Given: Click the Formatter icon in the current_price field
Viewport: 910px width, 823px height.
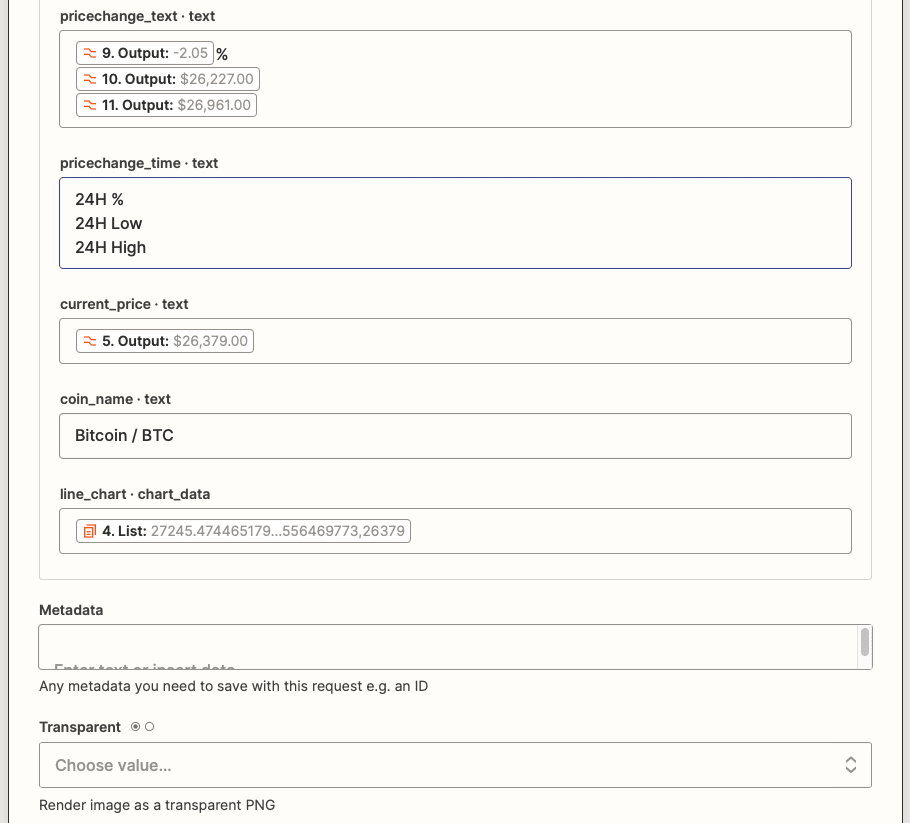Looking at the screenshot, I should (88, 340).
